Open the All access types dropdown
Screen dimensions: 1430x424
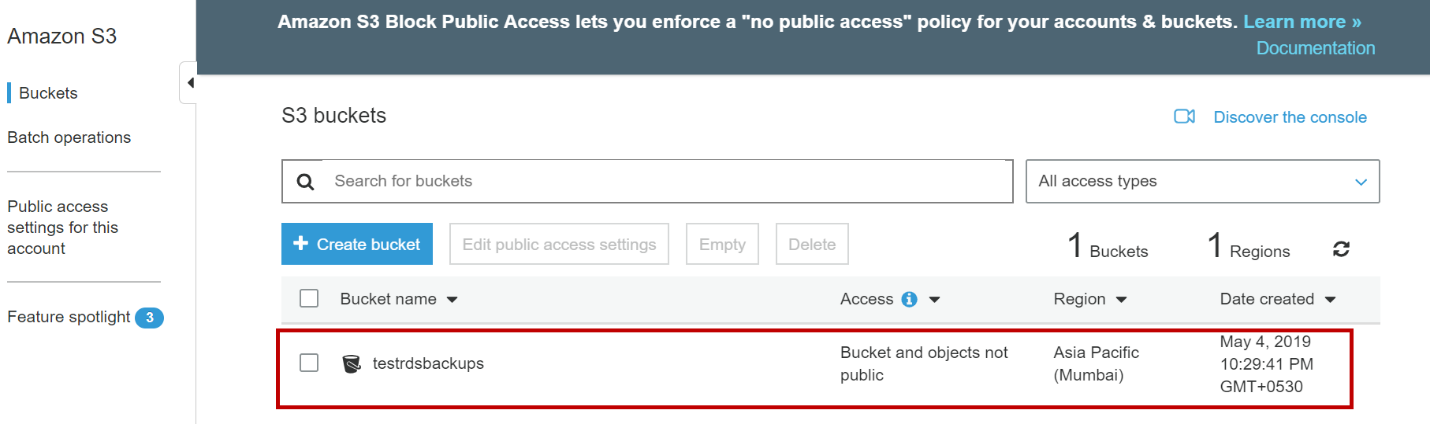[x=1202, y=182]
